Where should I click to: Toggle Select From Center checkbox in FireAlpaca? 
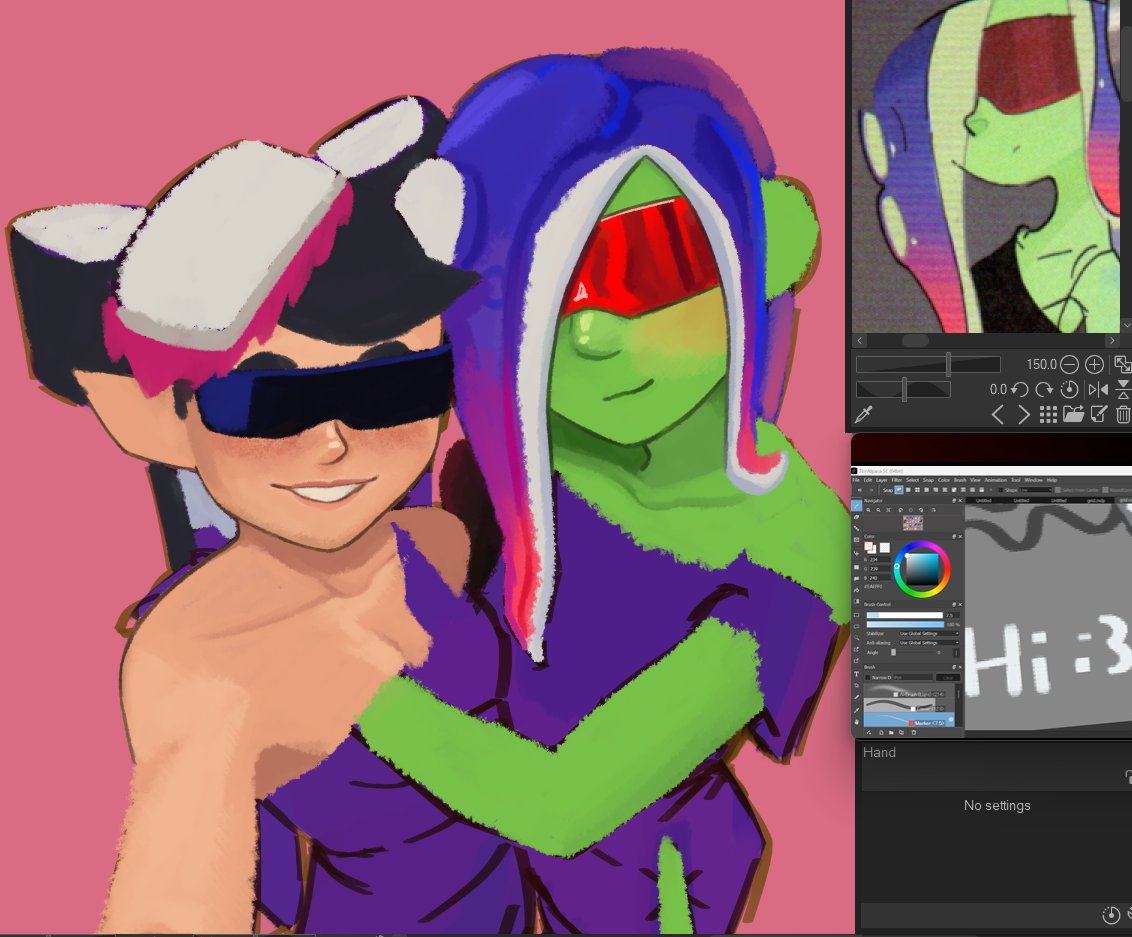(1058, 490)
